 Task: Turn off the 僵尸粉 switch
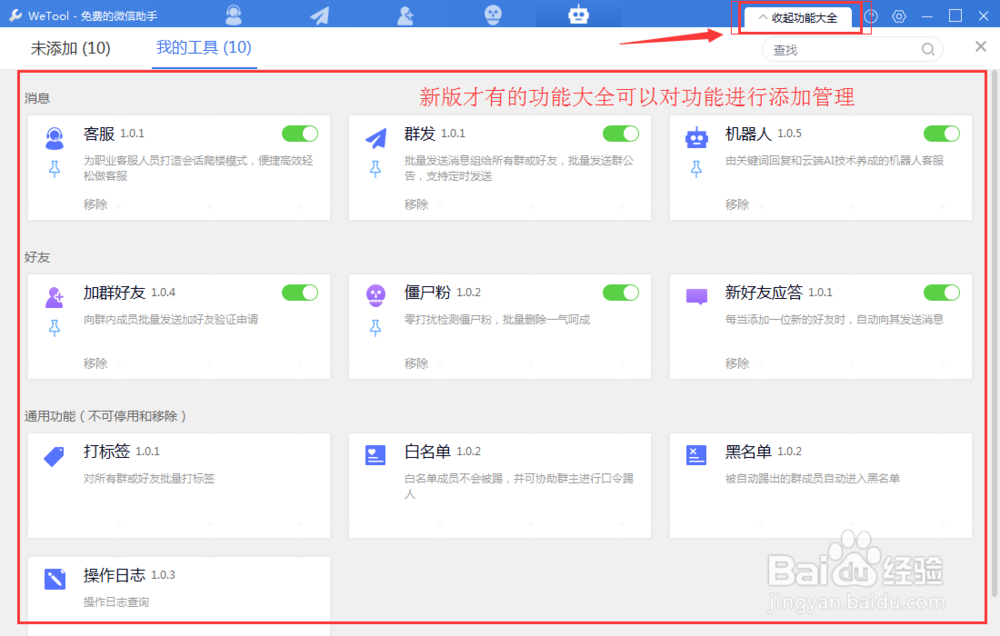621,292
